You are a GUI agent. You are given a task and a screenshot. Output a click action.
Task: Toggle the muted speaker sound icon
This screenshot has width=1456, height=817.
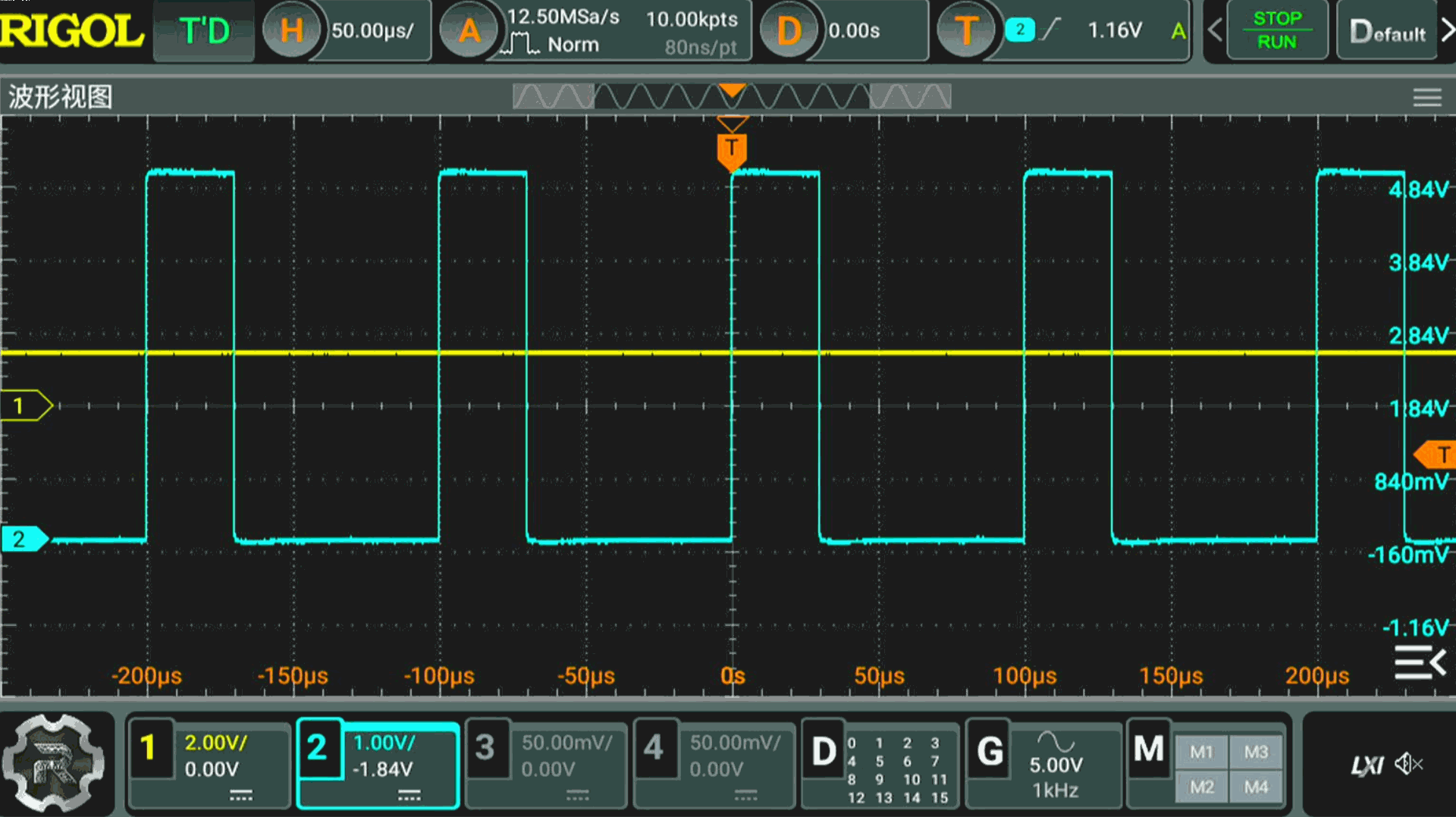pos(1408,763)
